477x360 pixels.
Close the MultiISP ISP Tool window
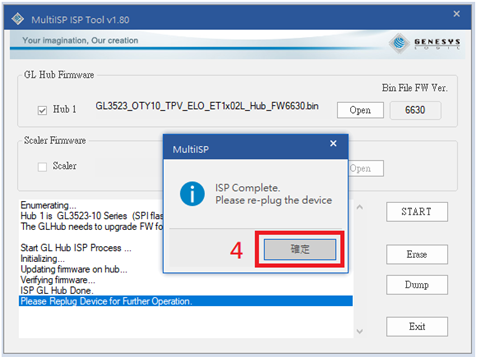pyautogui.click(x=456, y=14)
